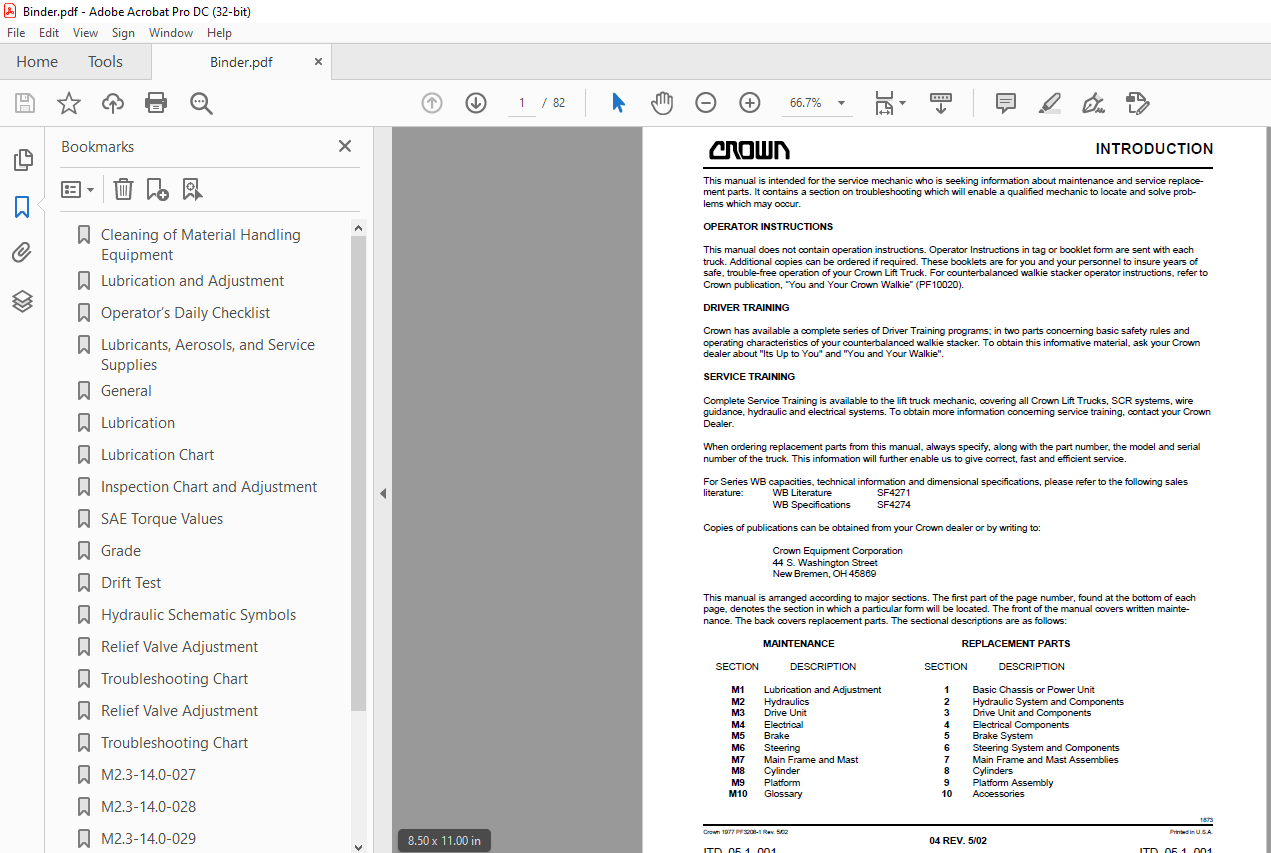Open the Window menu
The height and width of the screenshot is (853, 1271).
171,33
